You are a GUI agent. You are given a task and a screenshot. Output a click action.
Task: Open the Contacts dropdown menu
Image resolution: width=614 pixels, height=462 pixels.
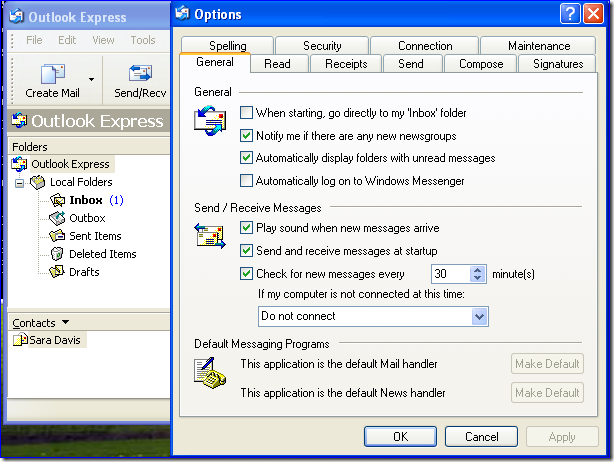(65, 322)
